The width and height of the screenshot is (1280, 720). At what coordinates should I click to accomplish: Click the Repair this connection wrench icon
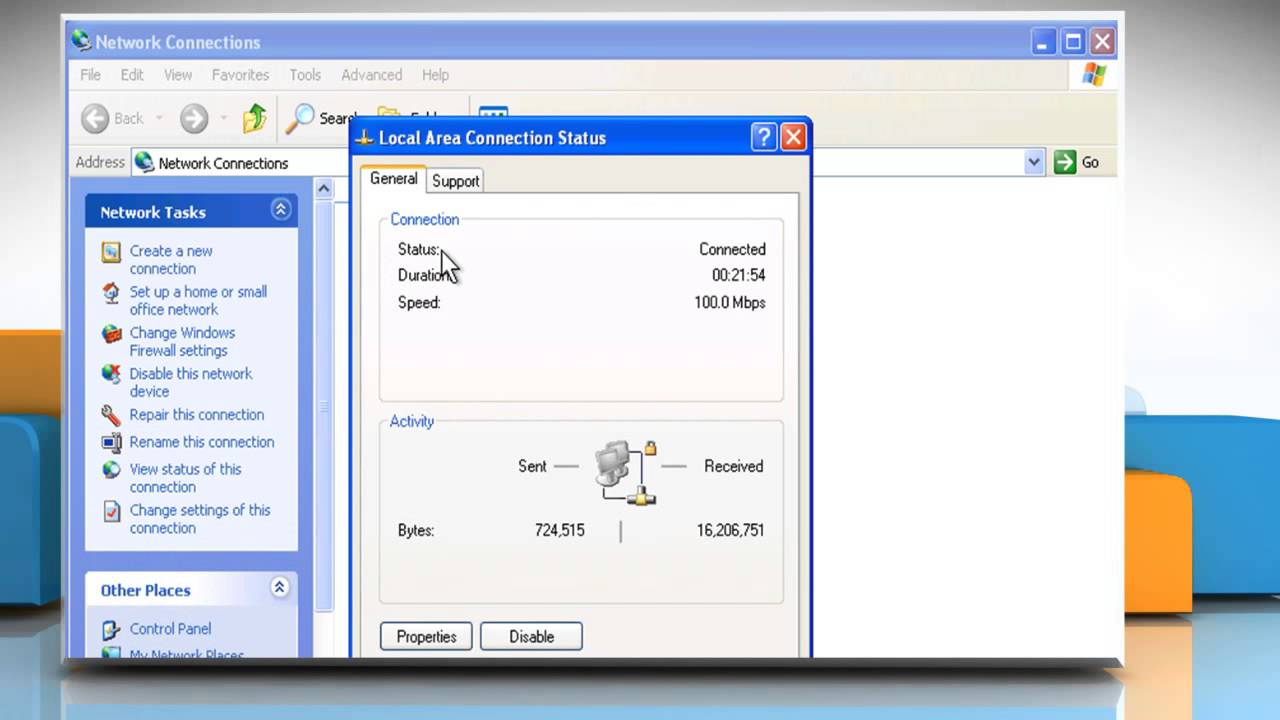click(111, 415)
